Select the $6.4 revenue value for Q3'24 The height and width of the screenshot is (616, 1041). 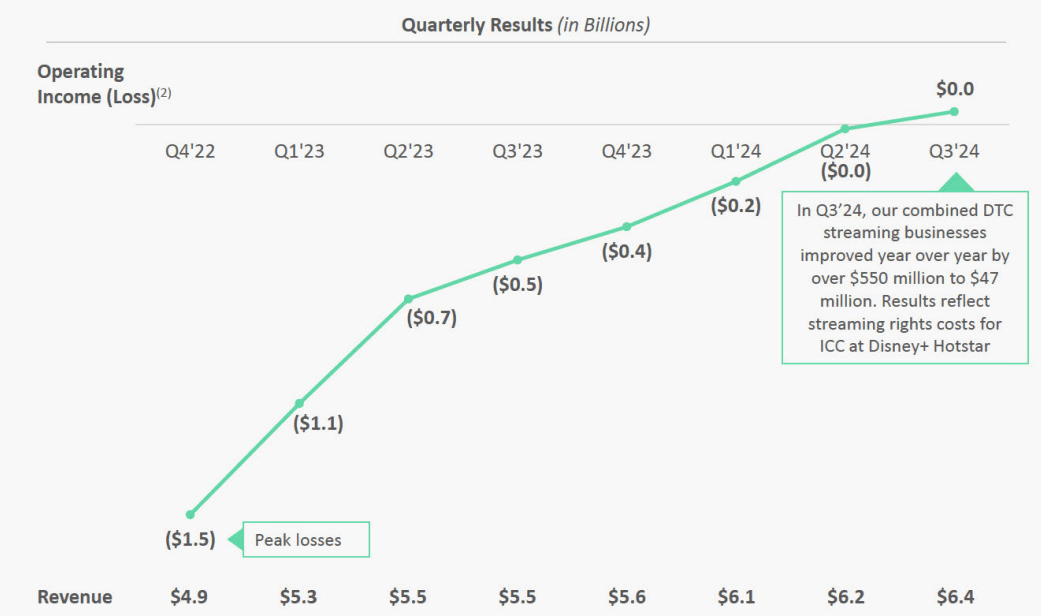pyautogui.click(x=954, y=597)
